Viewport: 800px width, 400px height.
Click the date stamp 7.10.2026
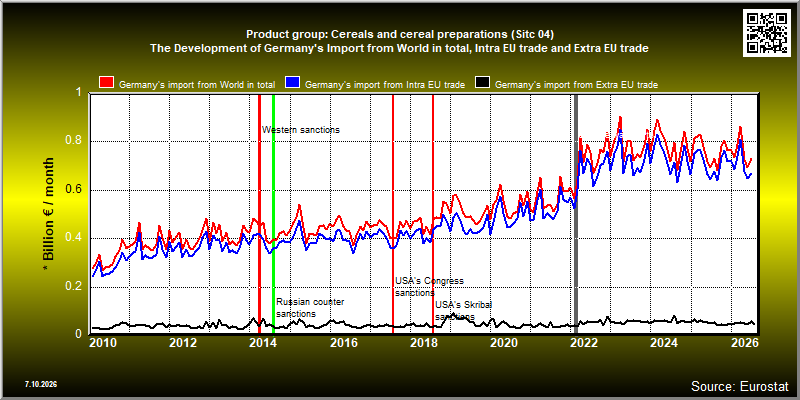41,384
